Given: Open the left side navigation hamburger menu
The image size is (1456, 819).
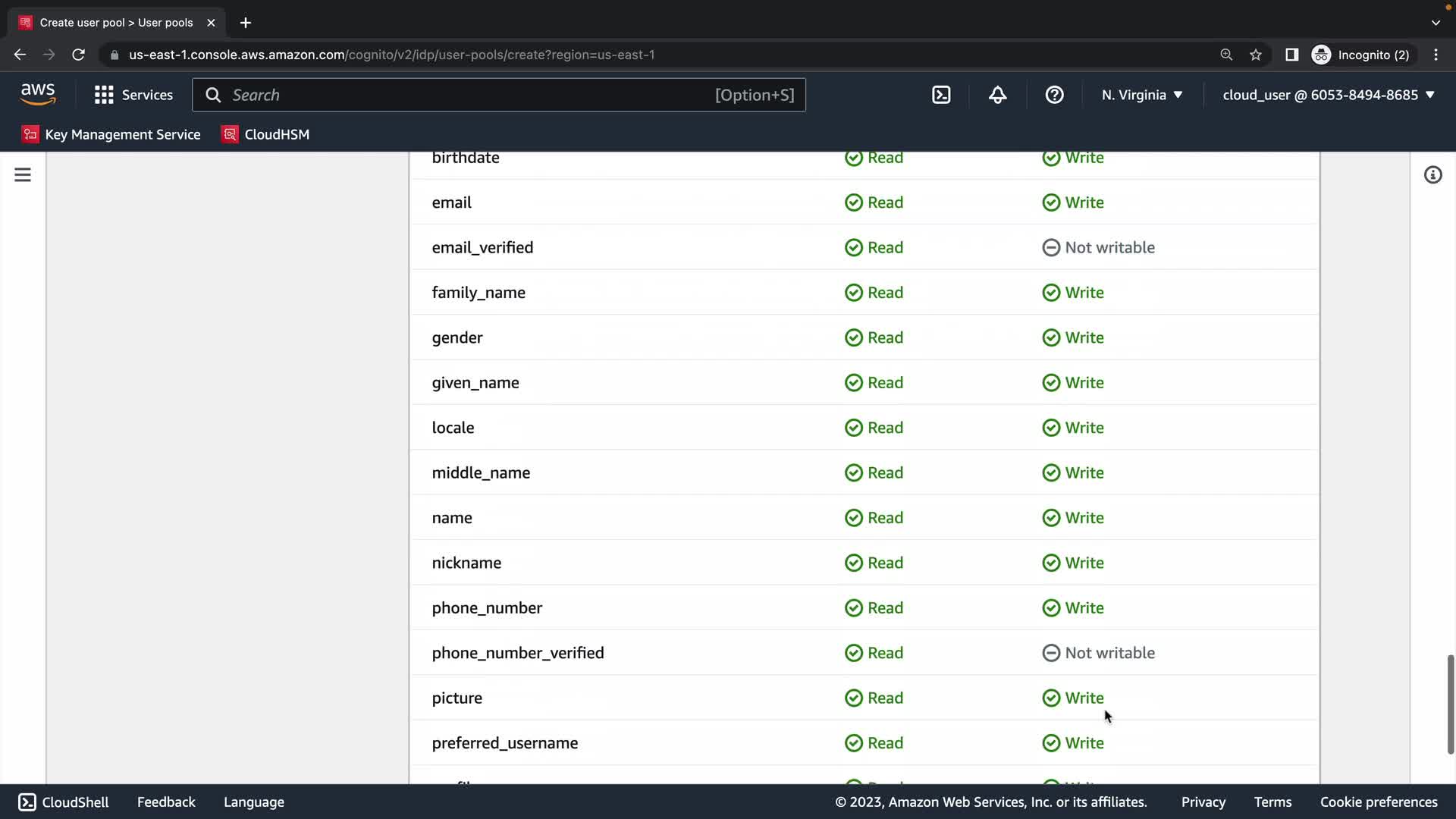Looking at the screenshot, I should click(23, 175).
